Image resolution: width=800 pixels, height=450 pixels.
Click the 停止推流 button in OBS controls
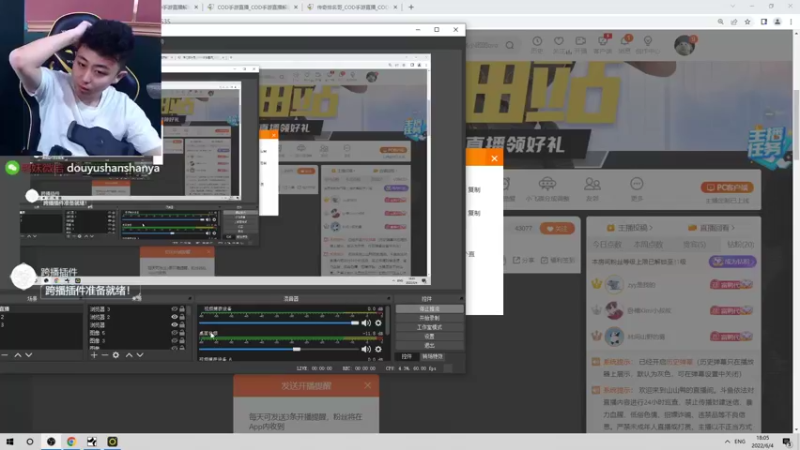[430, 309]
